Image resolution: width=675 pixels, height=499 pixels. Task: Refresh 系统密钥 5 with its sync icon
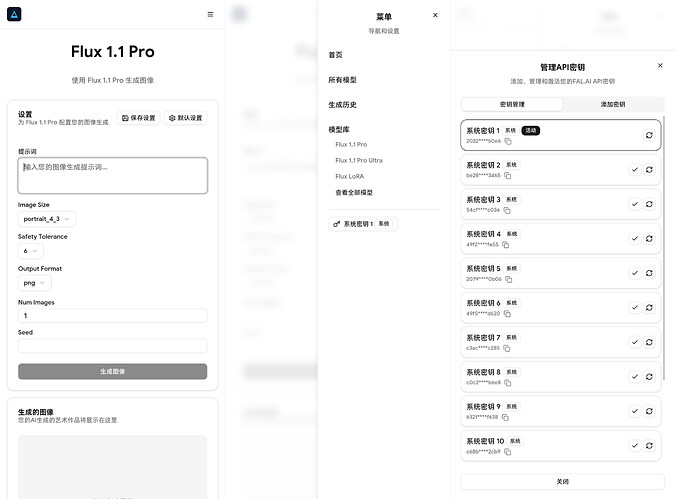coord(649,273)
